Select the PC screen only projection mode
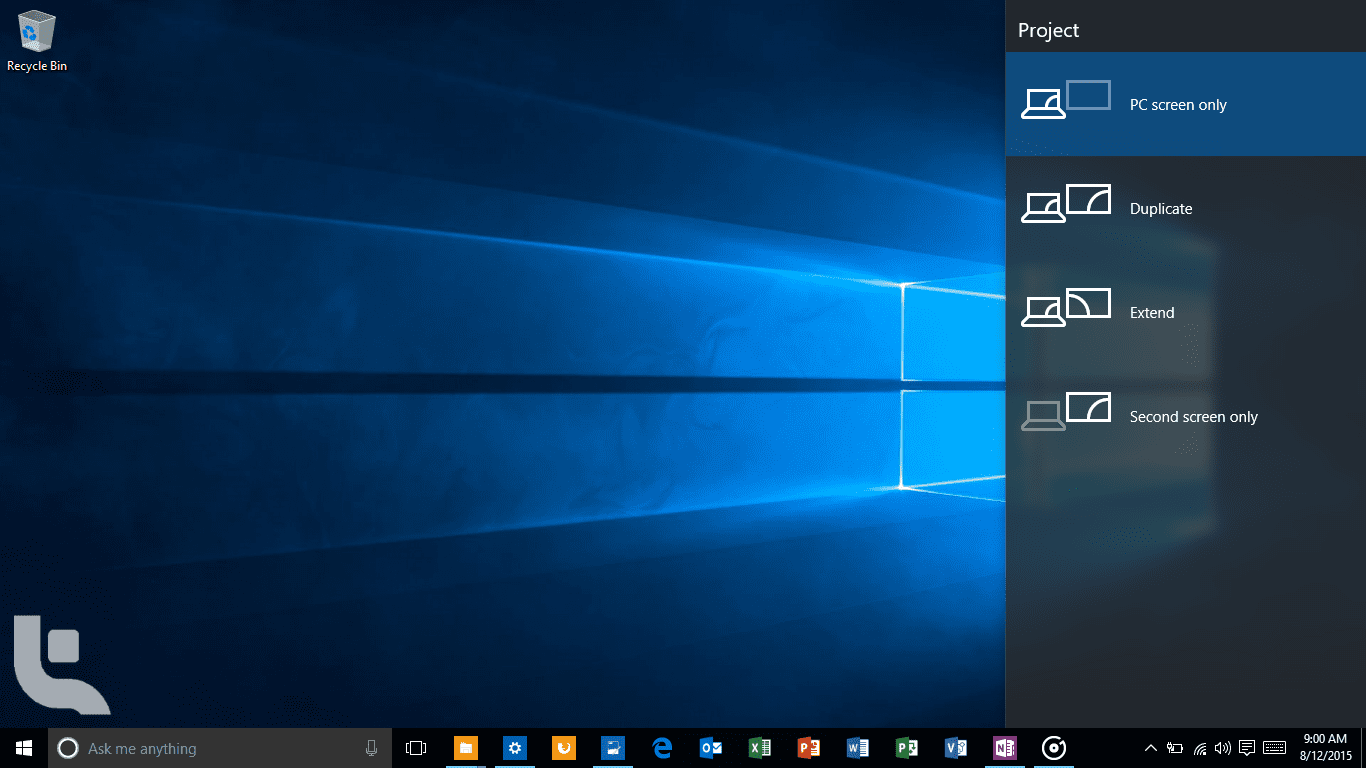1366x768 pixels. 1185,104
